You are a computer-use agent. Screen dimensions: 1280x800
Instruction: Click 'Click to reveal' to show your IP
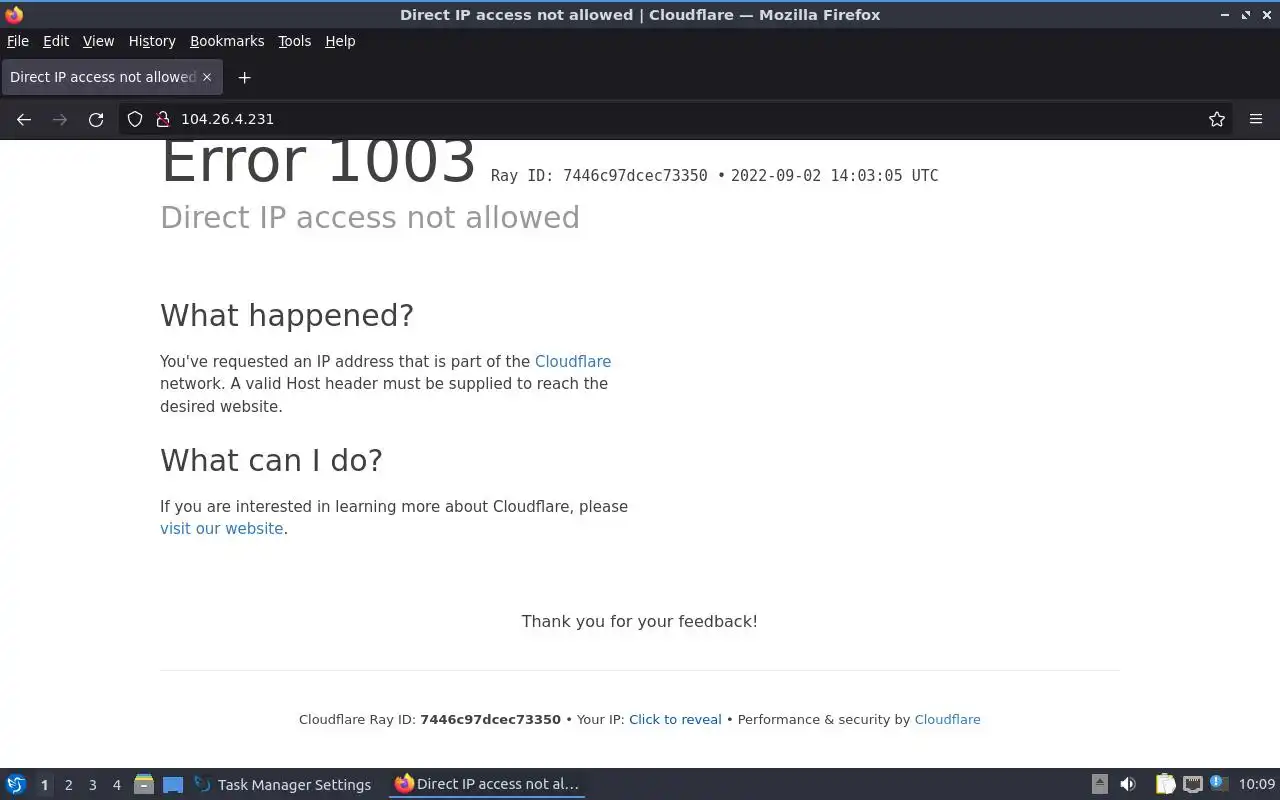click(x=675, y=719)
